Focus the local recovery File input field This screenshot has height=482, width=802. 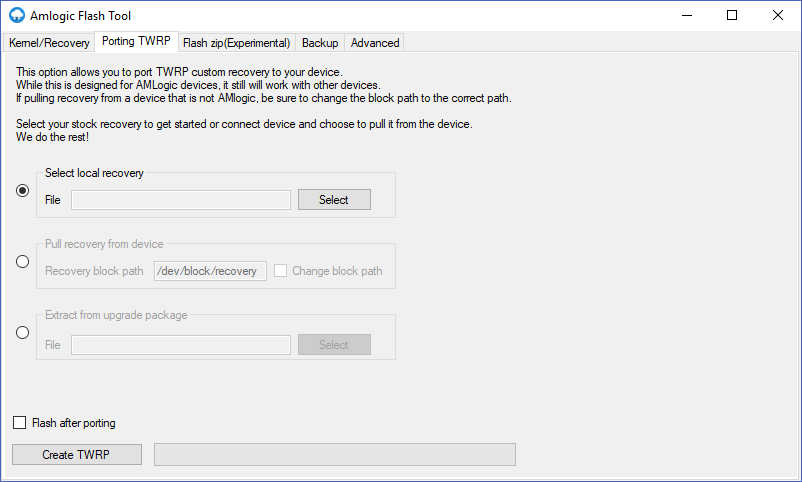pyautogui.click(x=181, y=200)
